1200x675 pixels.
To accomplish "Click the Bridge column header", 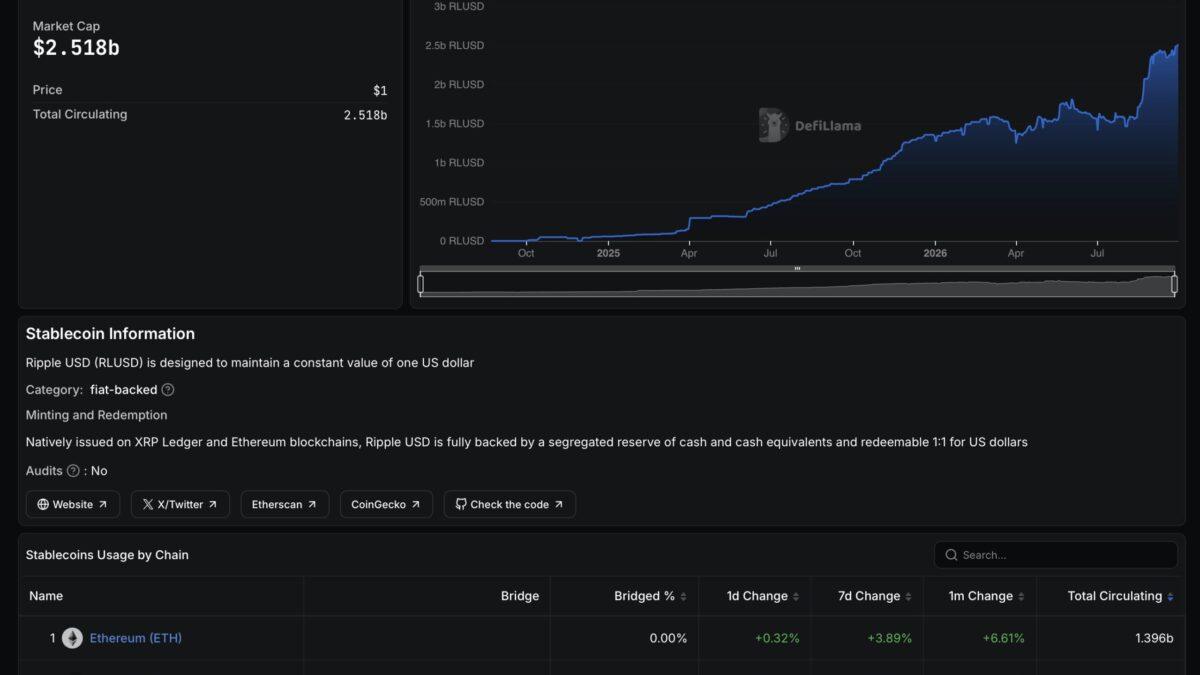I will pos(520,596).
